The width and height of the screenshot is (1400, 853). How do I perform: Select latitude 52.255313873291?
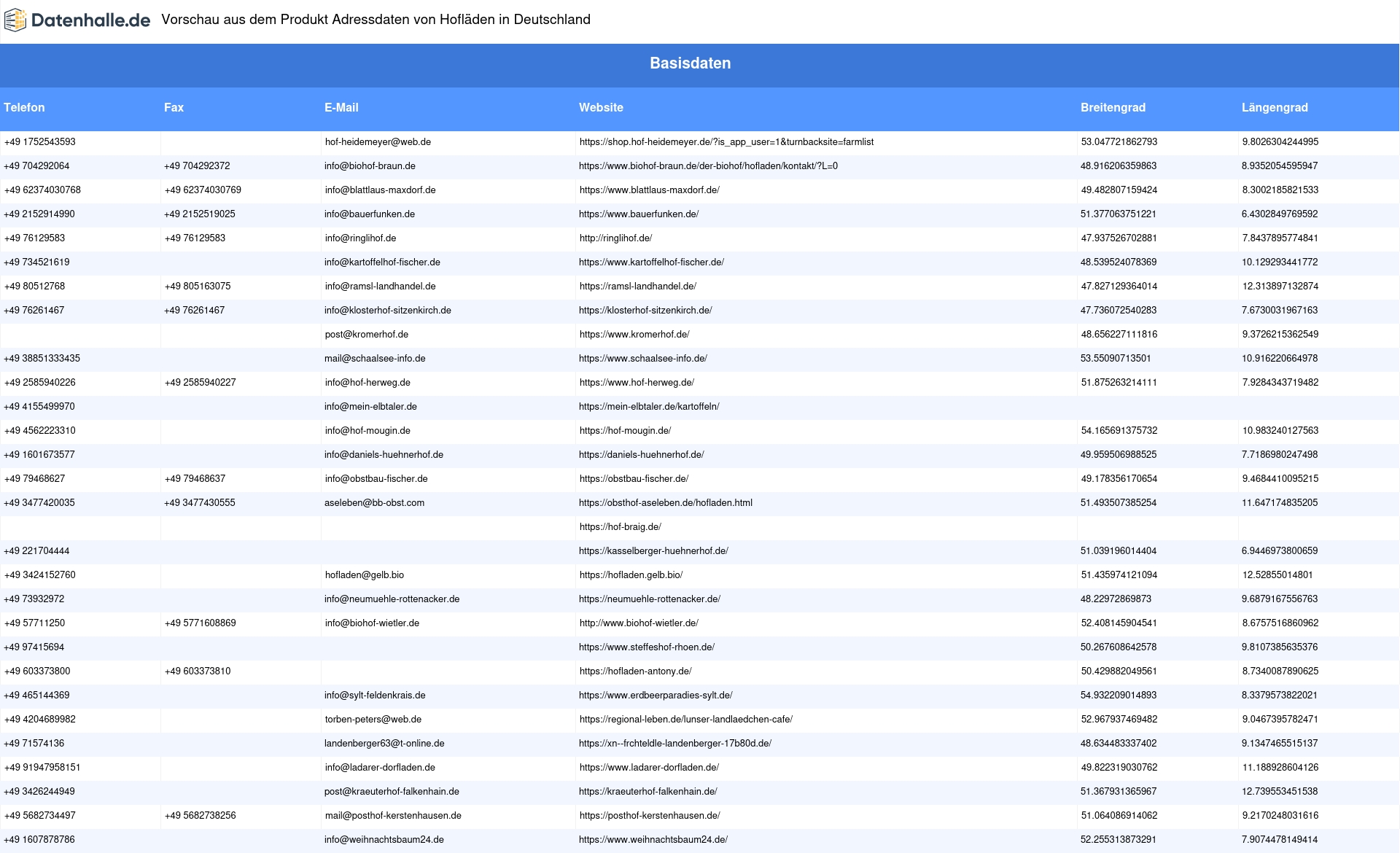click(1119, 840)
